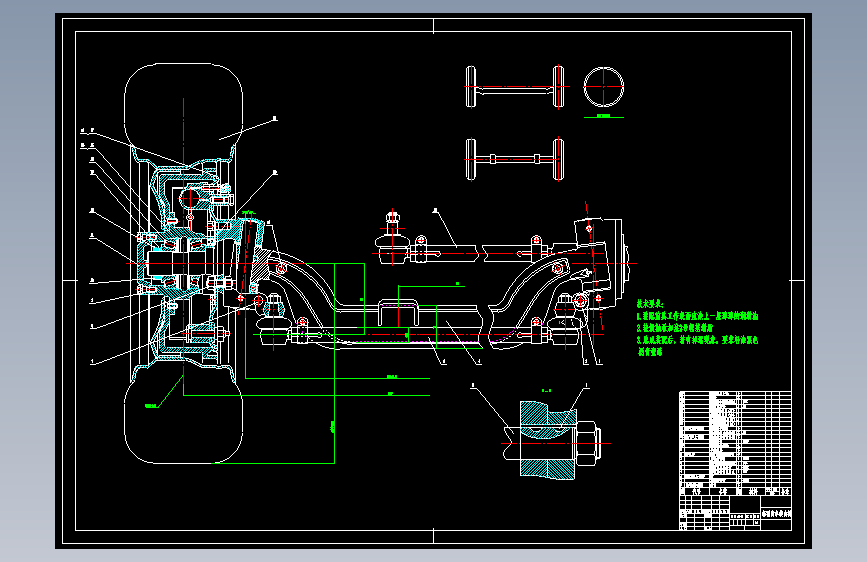Select the lower axle schematic with tie-rod joints
This screenshot has height=562, width=867.
coord(515,159)
